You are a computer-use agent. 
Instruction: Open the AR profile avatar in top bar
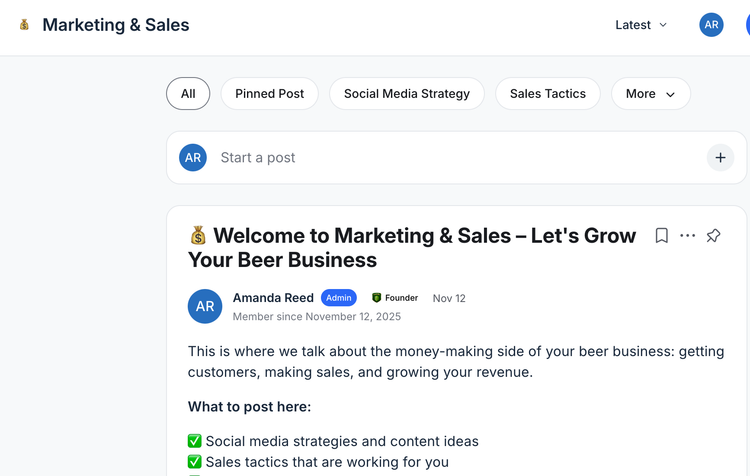pyautogui.click(x=711, y=25)
